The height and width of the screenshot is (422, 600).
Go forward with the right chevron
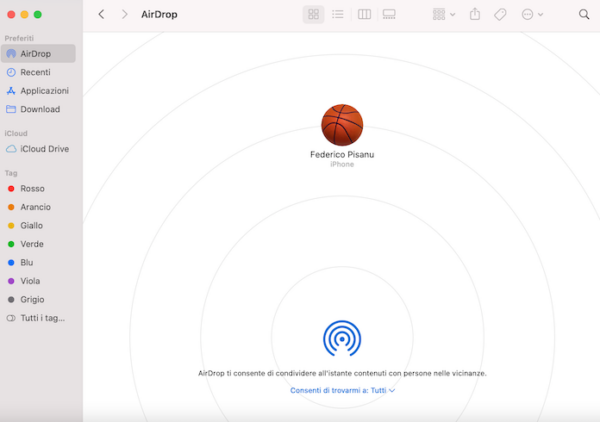click(124, 15)
